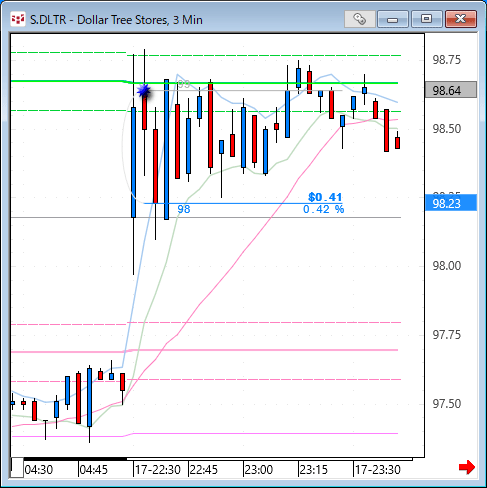Minimize the S.DLTR chart window
This screenshot has width=487, height=488.
(x=393, y=19)
